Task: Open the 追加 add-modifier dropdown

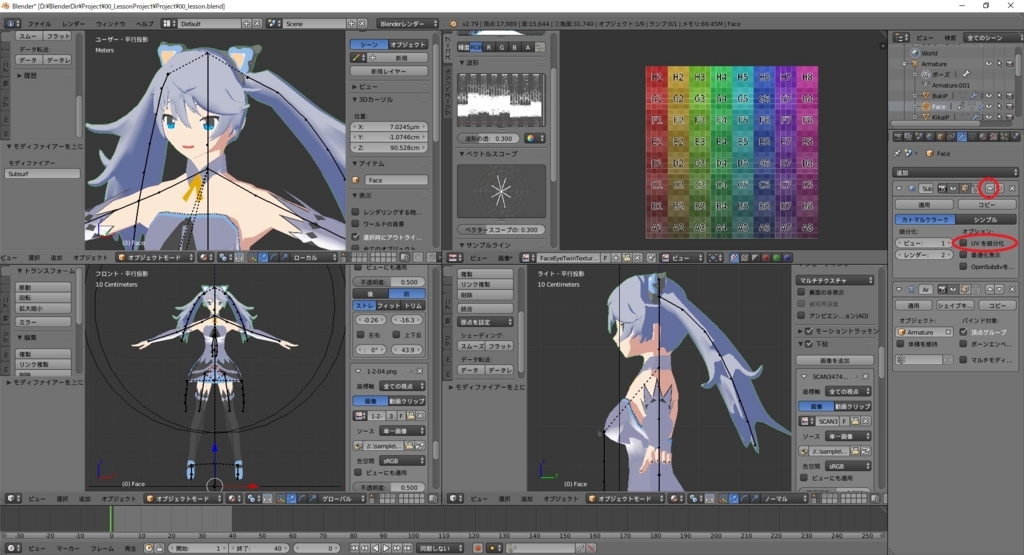Action: [955, 172]
